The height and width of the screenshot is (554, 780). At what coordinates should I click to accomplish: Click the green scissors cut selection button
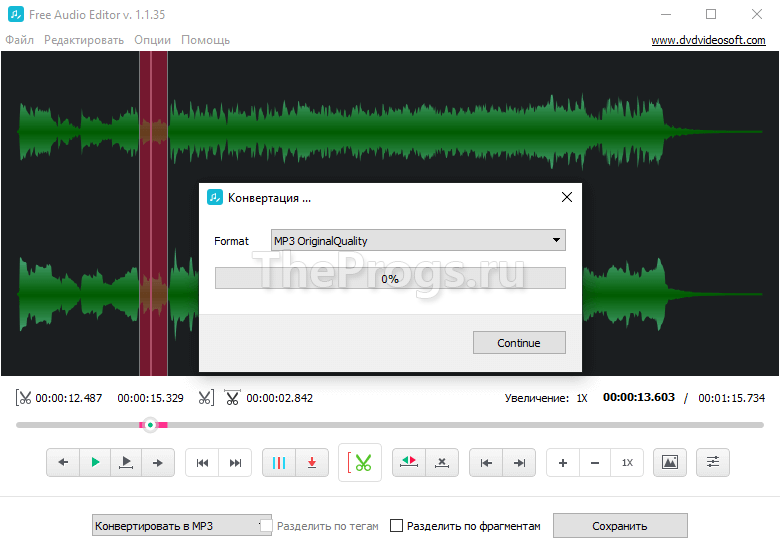point(360,462)
